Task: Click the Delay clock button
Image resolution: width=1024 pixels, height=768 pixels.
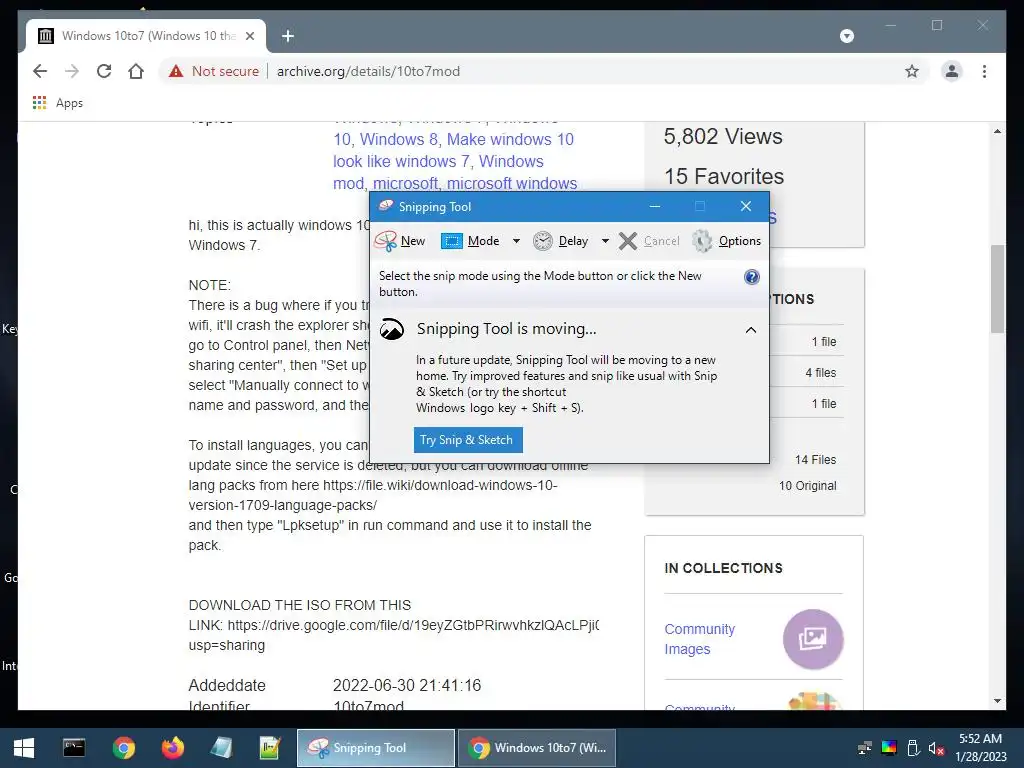Action: (x=561, y=241)
